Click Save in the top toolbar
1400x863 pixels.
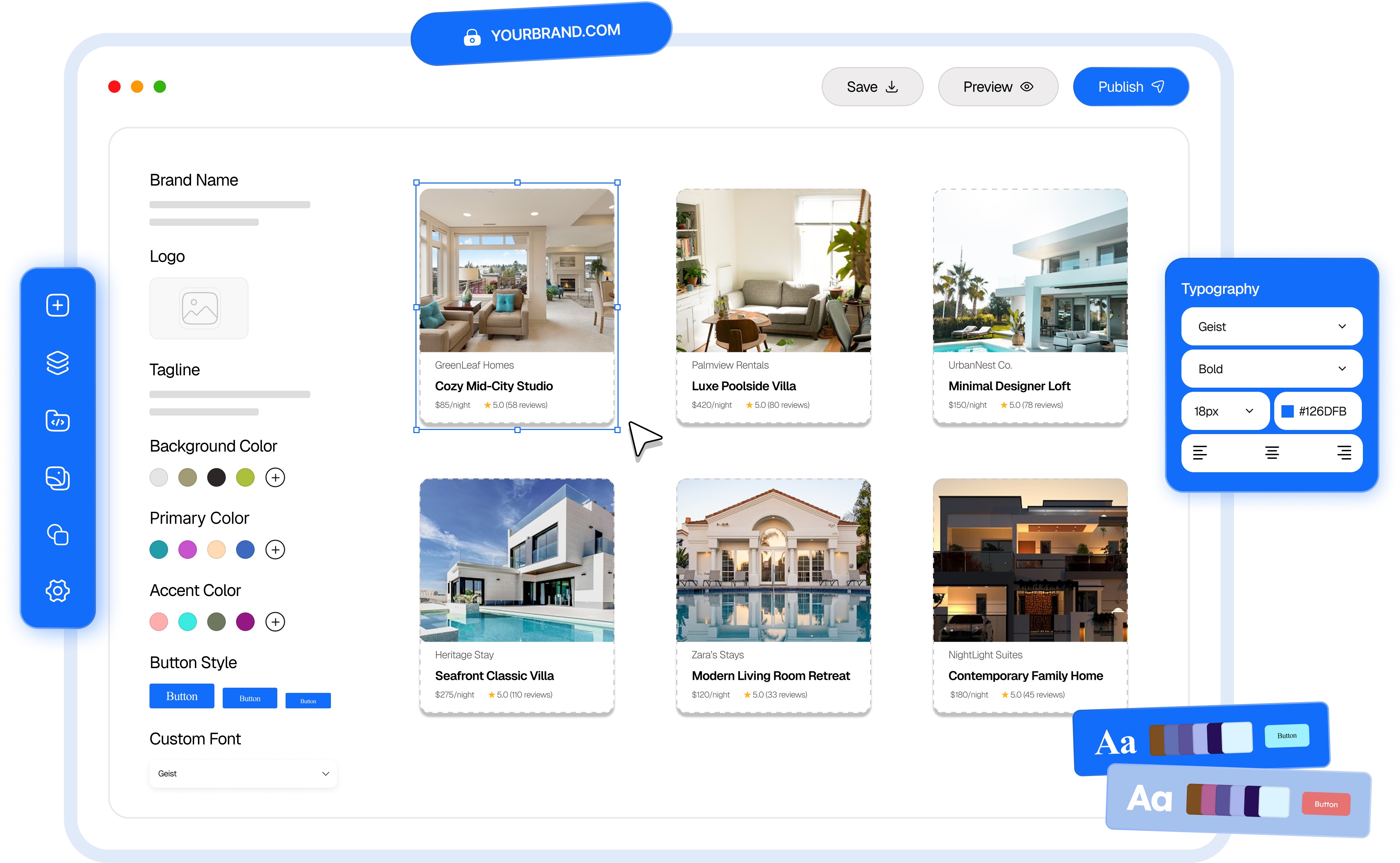pos(872,86)
